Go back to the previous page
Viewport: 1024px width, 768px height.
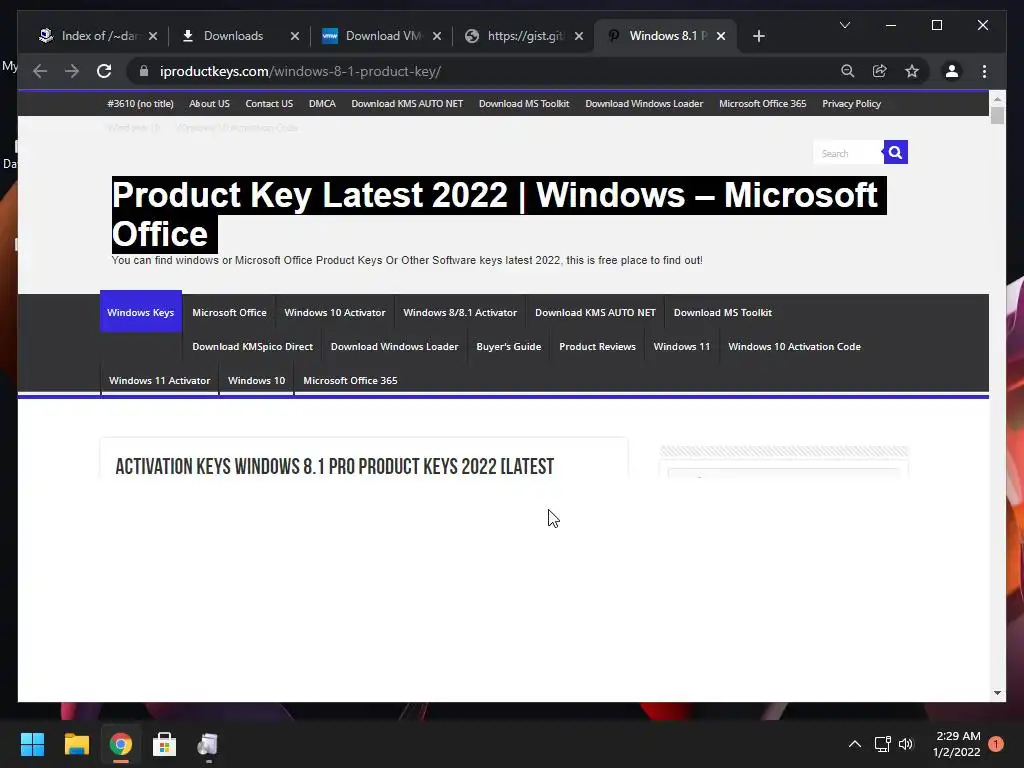[40, 71]
